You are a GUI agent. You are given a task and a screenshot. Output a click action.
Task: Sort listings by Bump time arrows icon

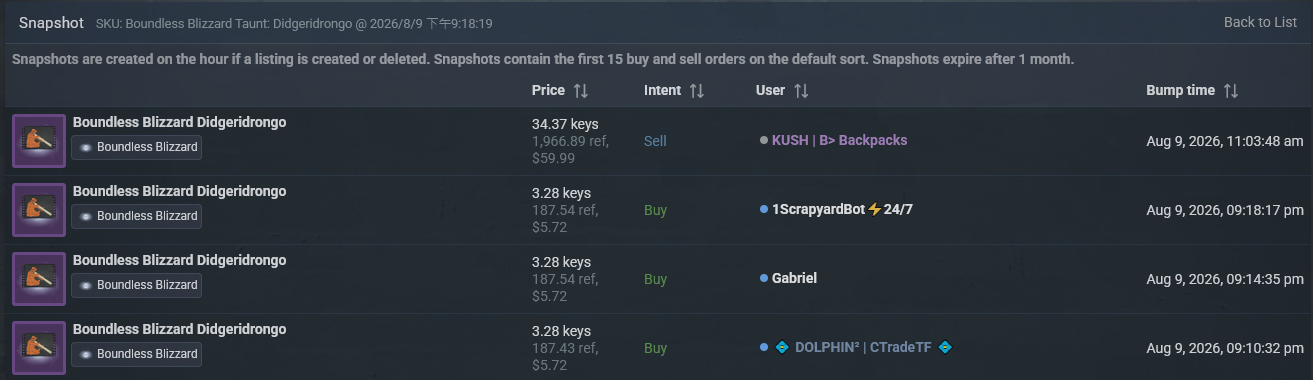pyautogui.click(x=1231, y=91)
